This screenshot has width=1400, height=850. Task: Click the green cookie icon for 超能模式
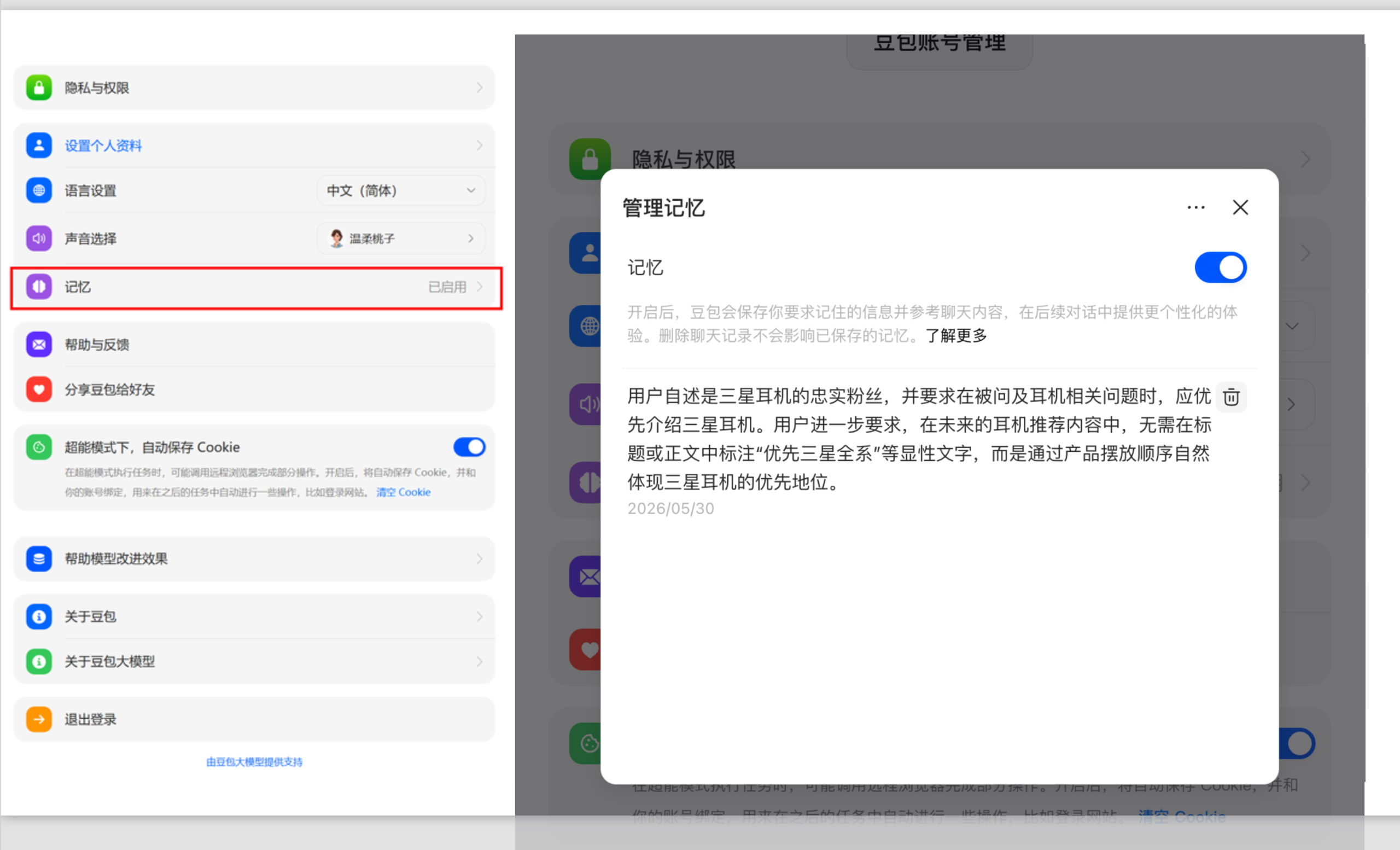(39, 447)
